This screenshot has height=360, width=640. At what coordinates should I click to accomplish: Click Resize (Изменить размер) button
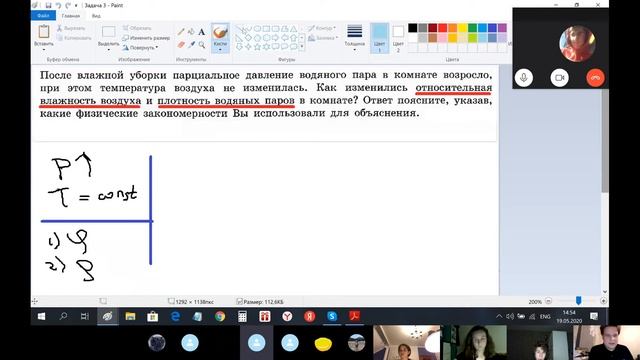click(146, 38)
